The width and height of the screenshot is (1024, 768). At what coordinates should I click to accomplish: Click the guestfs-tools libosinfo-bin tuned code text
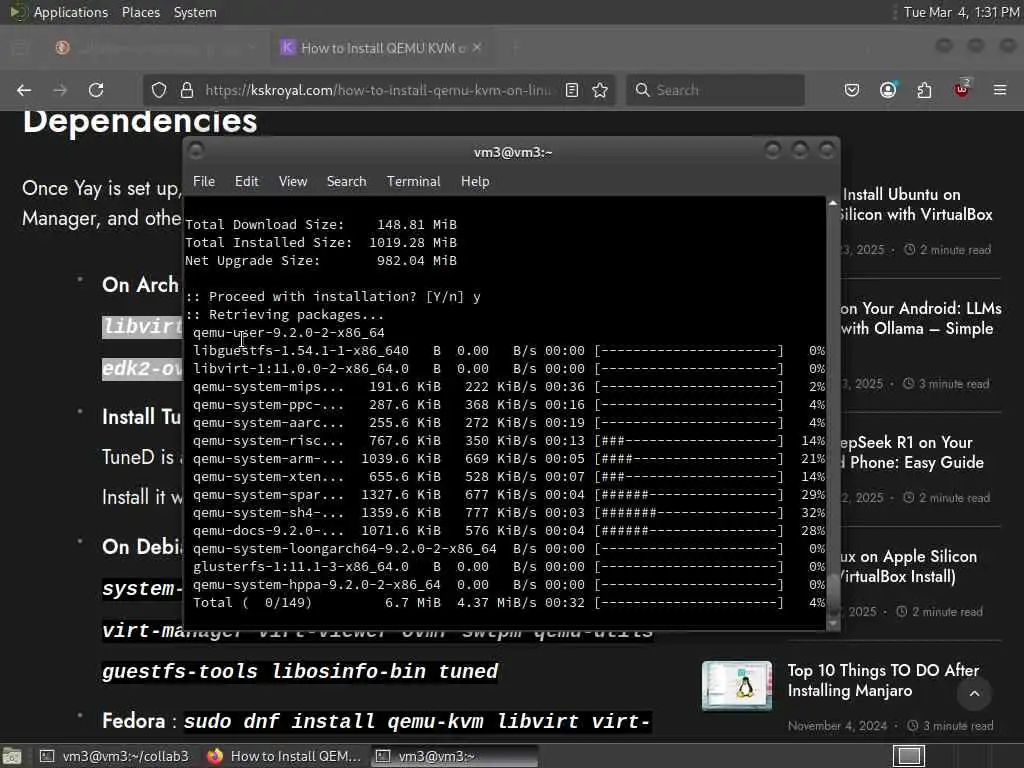point(300,671)
